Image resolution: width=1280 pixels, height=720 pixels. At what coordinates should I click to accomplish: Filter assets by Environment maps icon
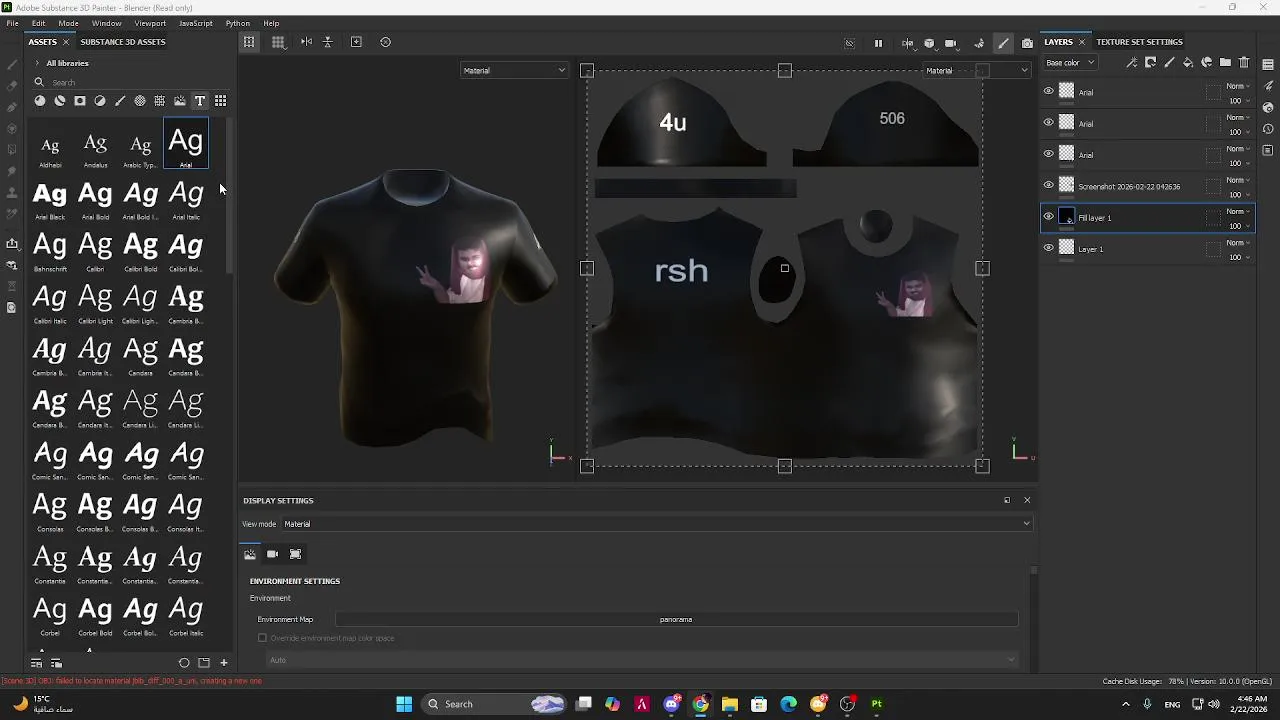point(180,101)
